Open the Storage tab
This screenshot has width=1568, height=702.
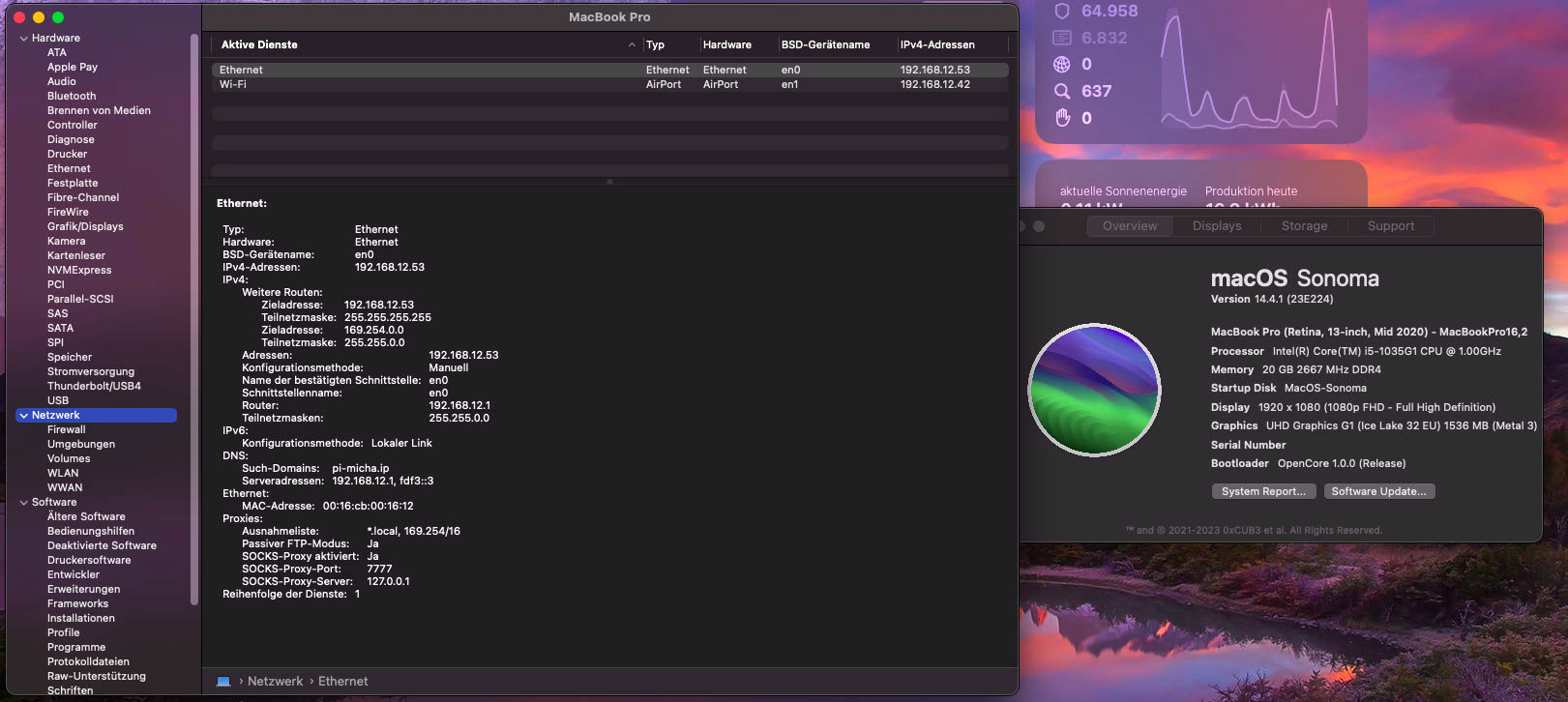click(1304, 226)
